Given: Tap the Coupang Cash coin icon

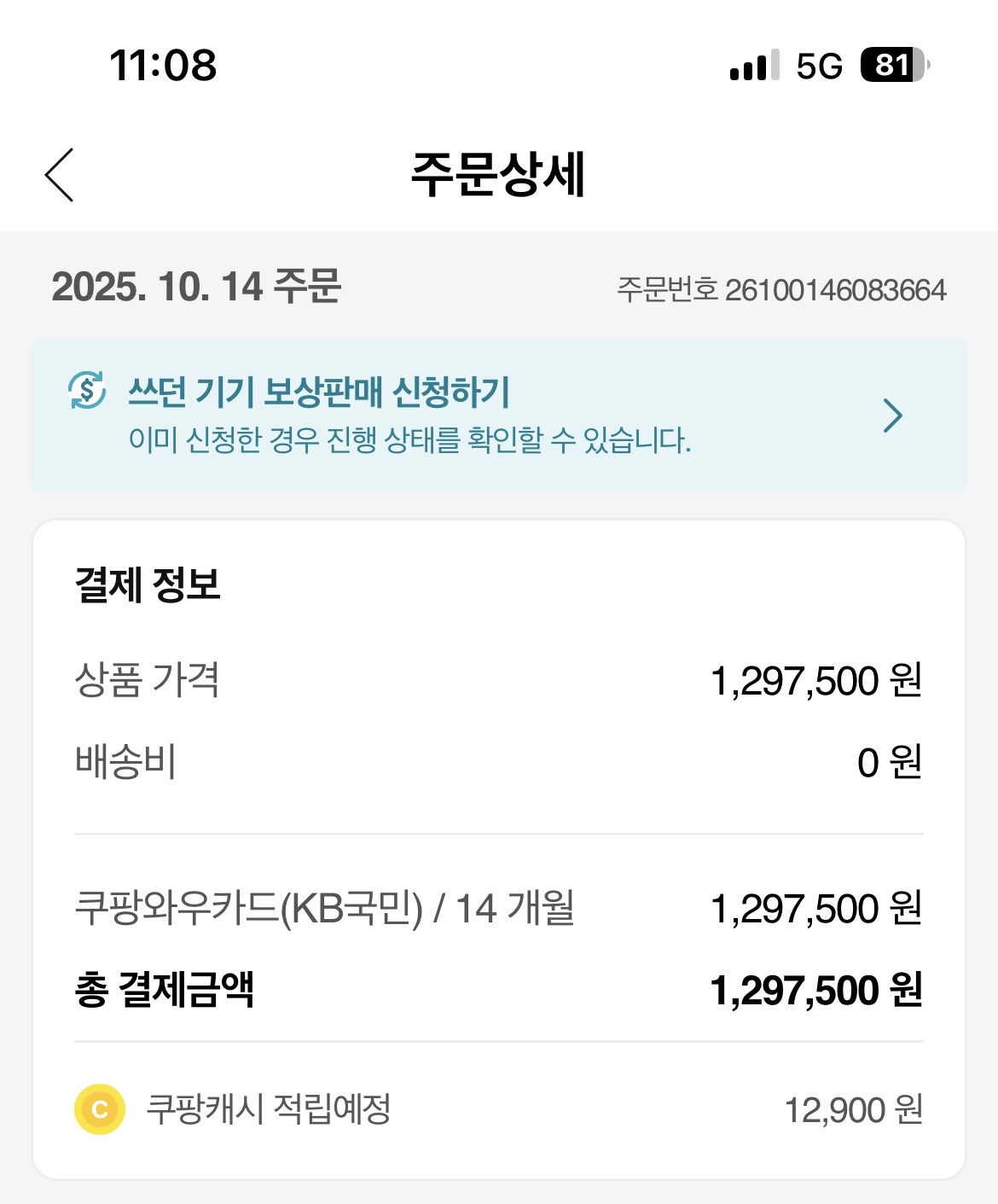Looking at the screenshot, I should click(x=100, y=1109).
